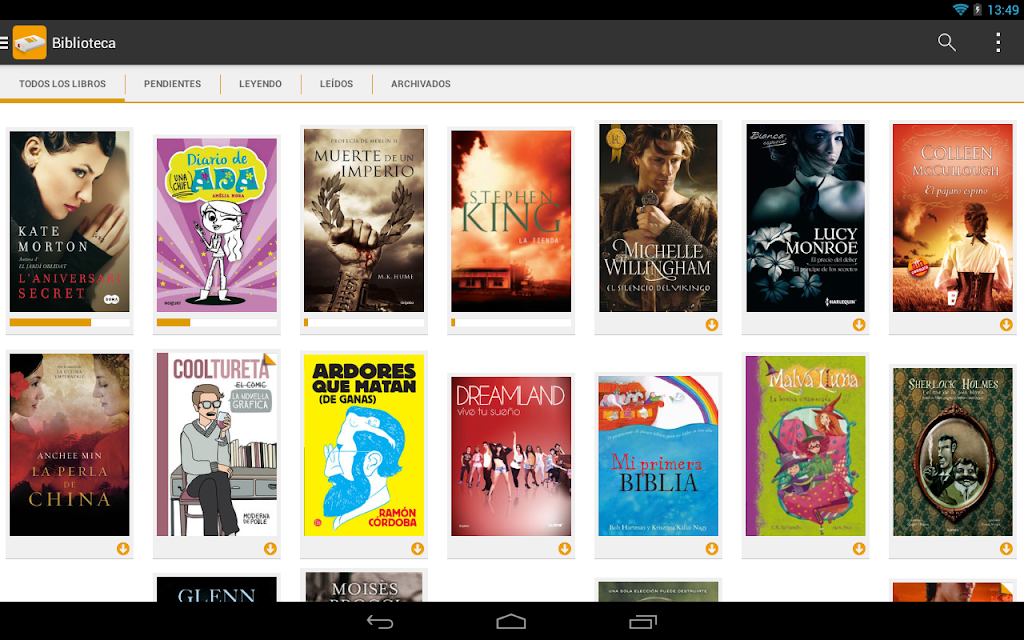The height and width of the screenshot is (640, 1024).
Task: Open the Cooltureta comic cover
Action: pos(217,445)
